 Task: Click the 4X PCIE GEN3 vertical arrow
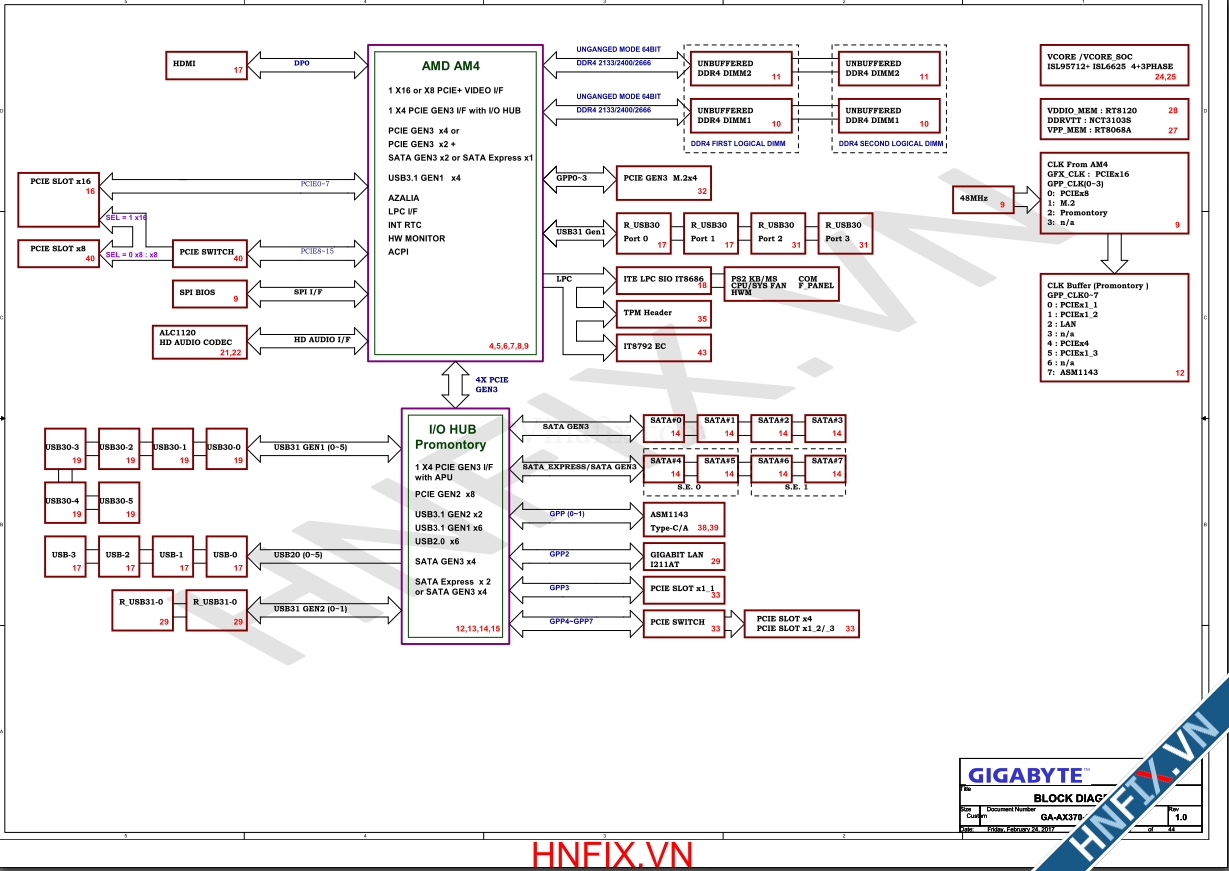point(456,384)
